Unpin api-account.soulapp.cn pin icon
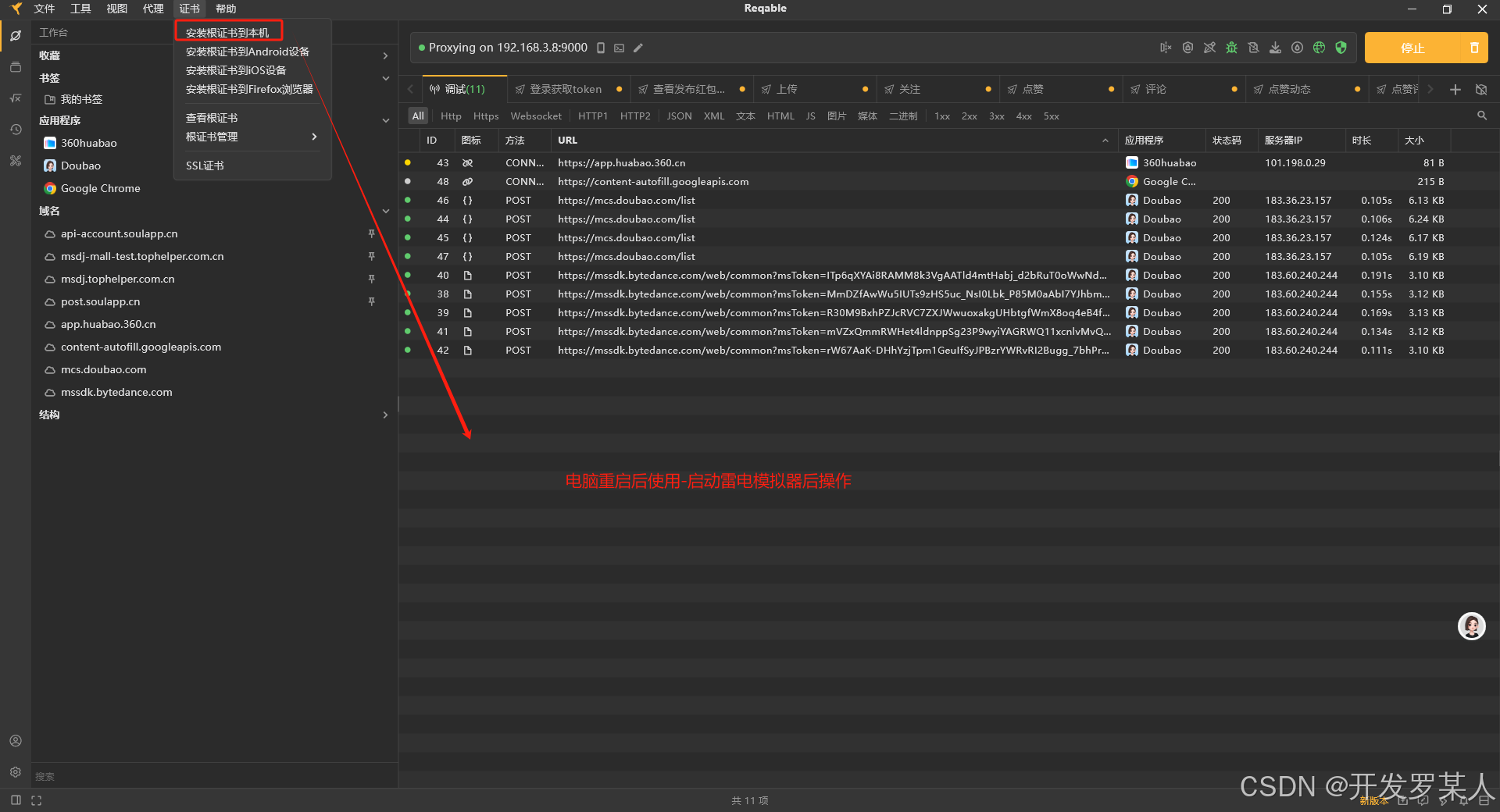 click(x=372, y=233)
